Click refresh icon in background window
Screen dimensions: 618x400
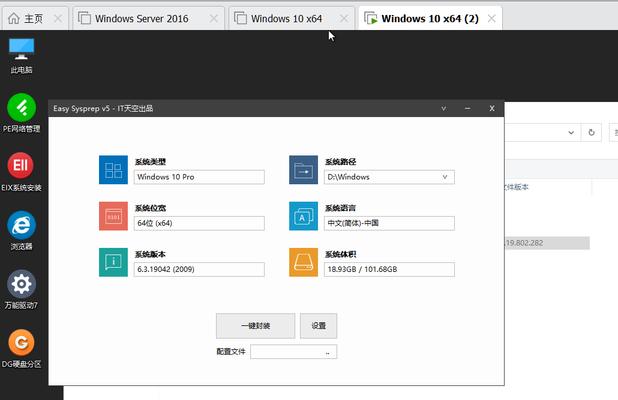click(591, 132)
